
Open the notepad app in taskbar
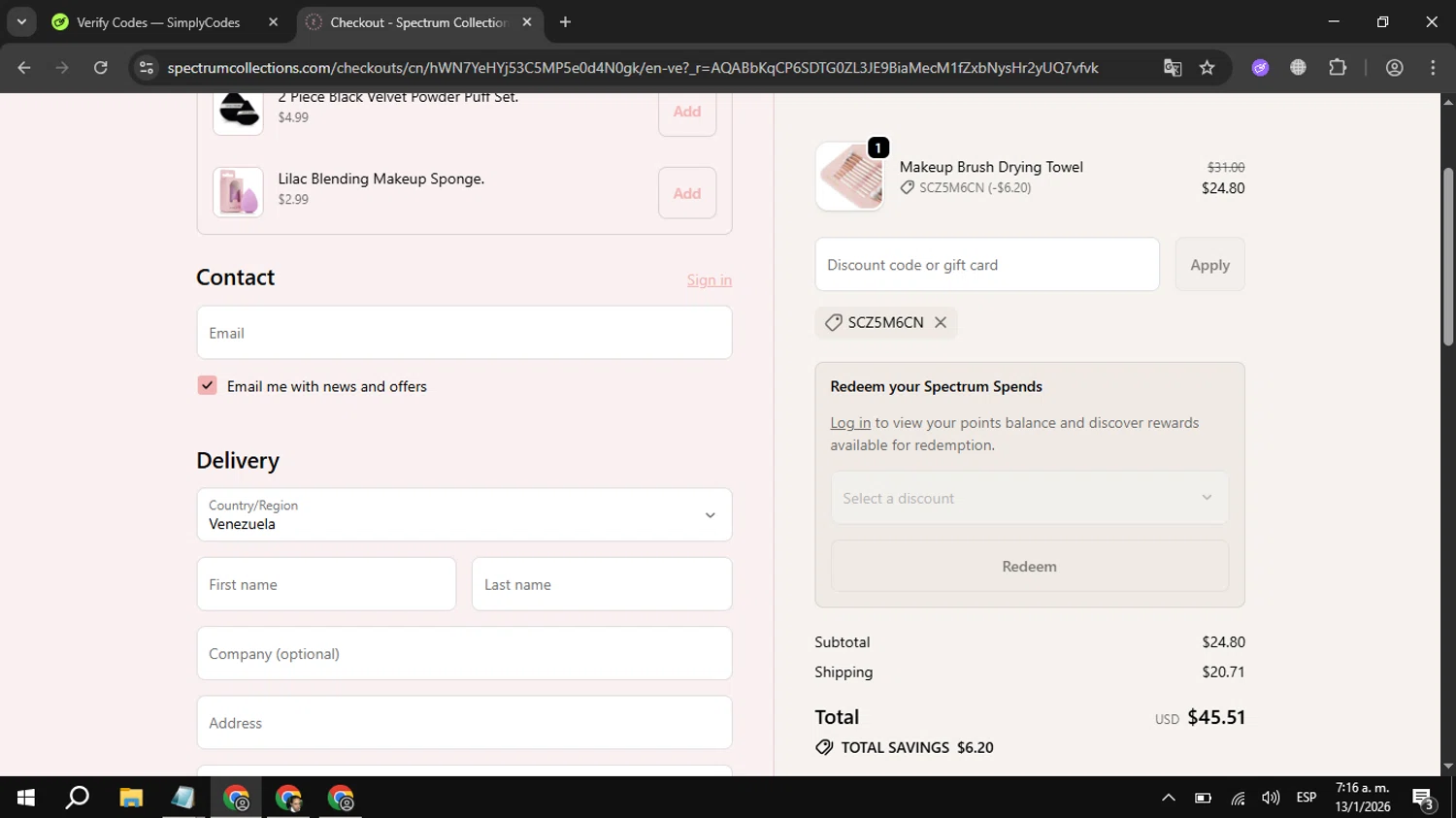[182, 798]
